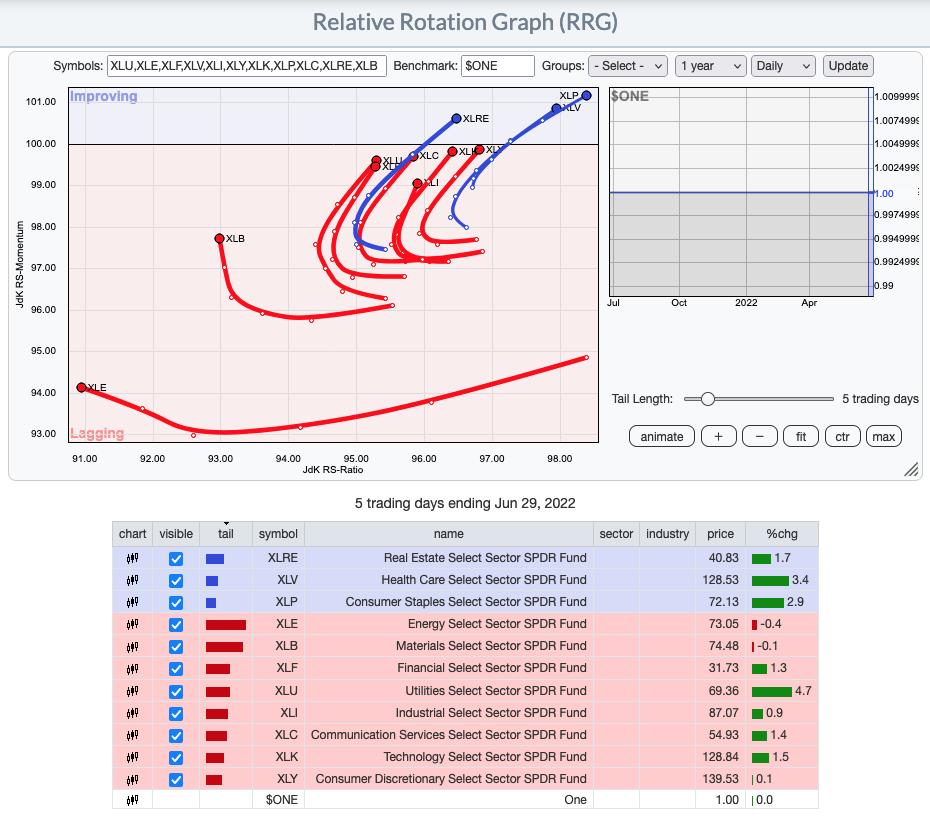
Task: Sort table by tail column header
Action: (x=226, y=534)
